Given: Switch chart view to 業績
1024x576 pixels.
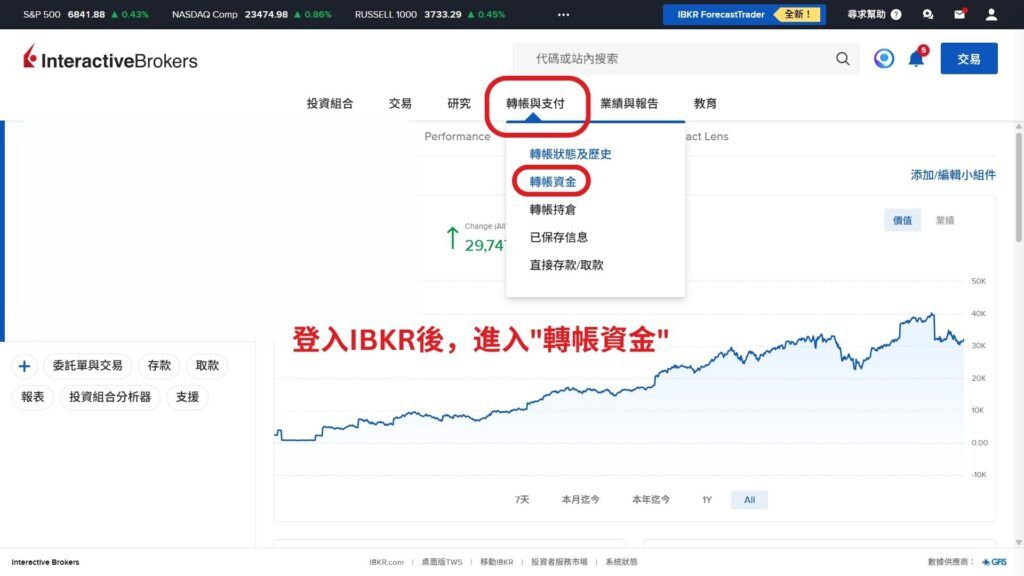Looking at the screenshot, I should tap(945, 219).
